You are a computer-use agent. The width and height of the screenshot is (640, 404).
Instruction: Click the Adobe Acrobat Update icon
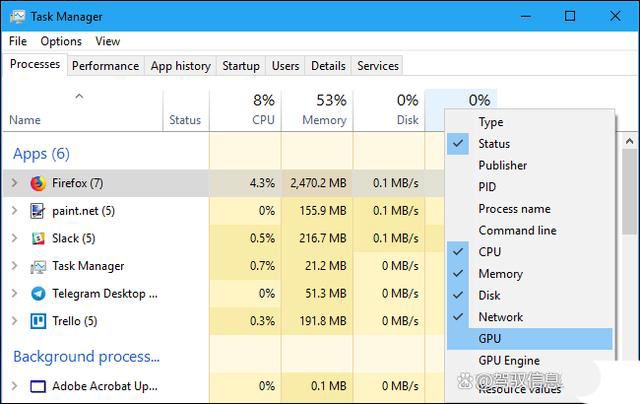[38, 386]
